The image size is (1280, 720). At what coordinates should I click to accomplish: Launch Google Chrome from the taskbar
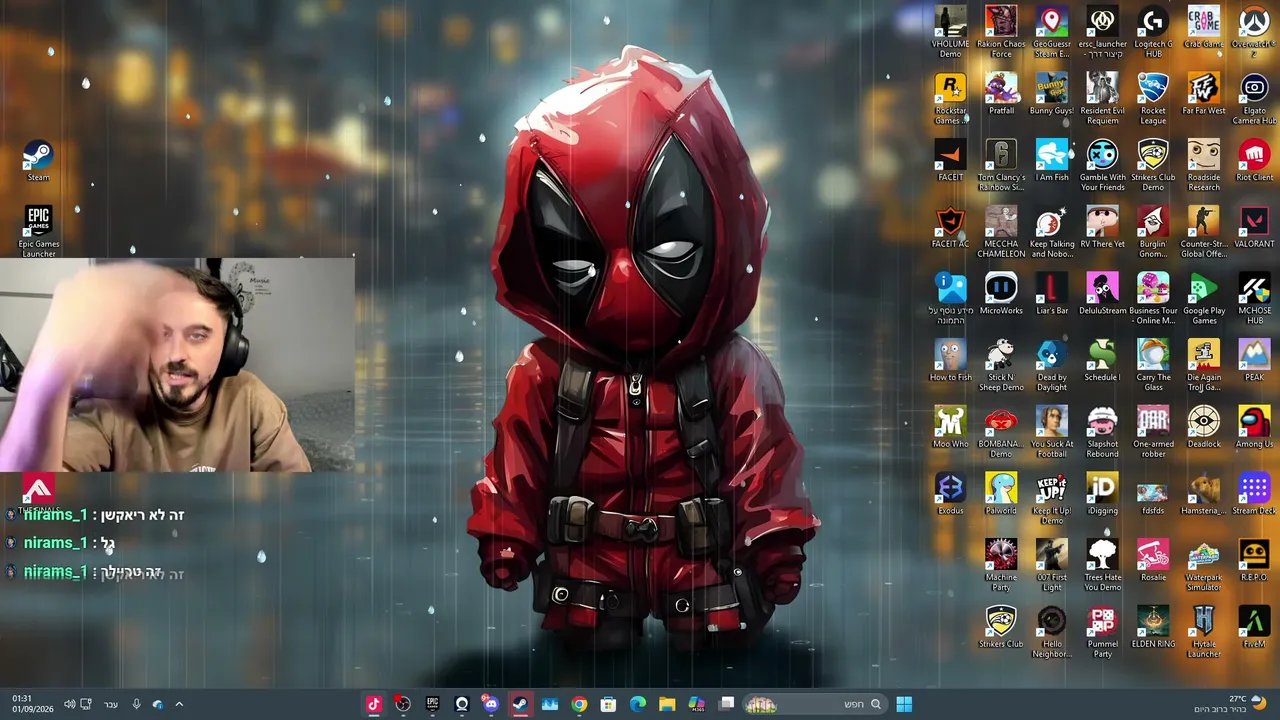click(x=579, y=704)
